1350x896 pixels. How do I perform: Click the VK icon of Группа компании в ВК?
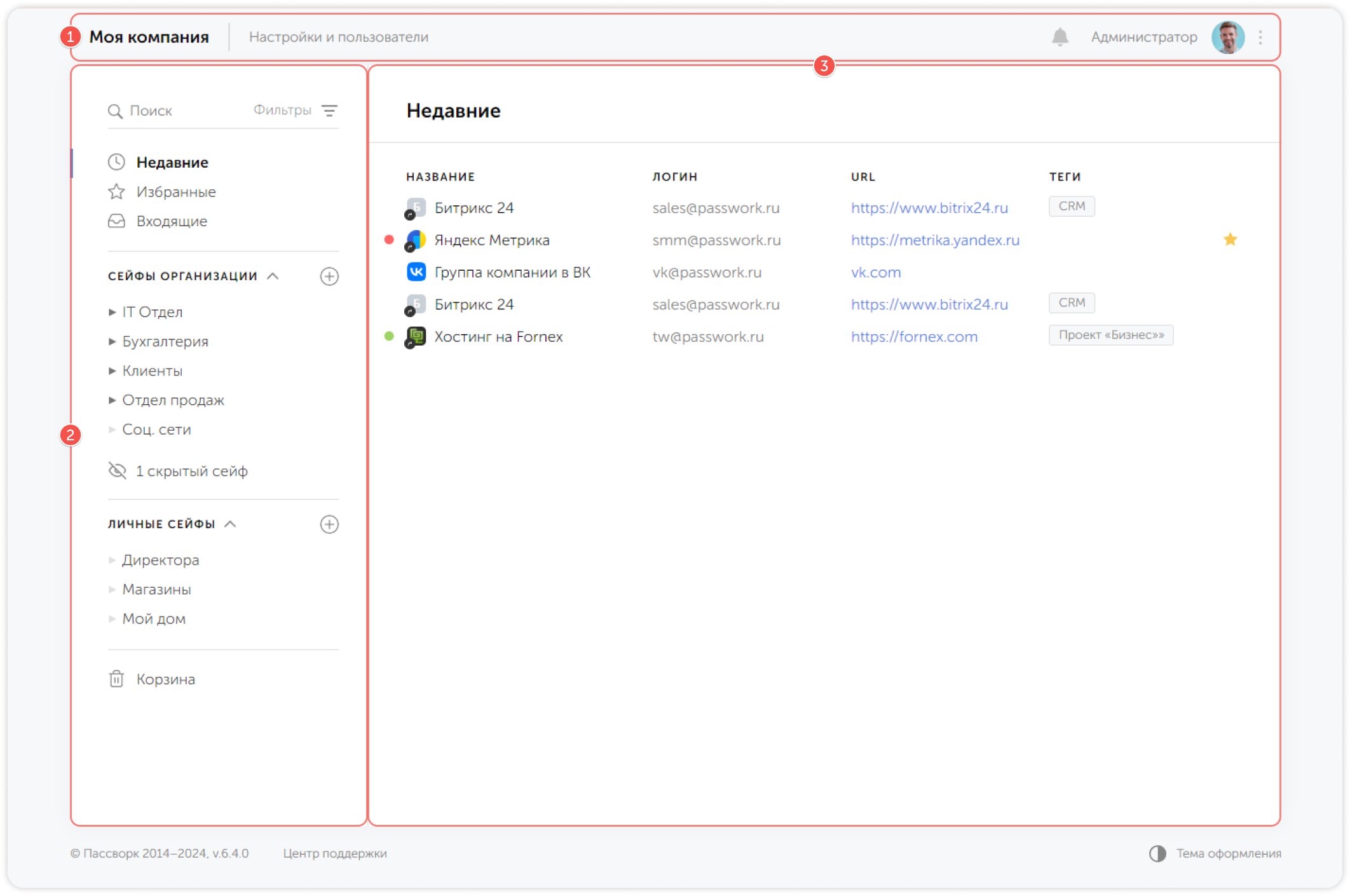pos(416,272)
